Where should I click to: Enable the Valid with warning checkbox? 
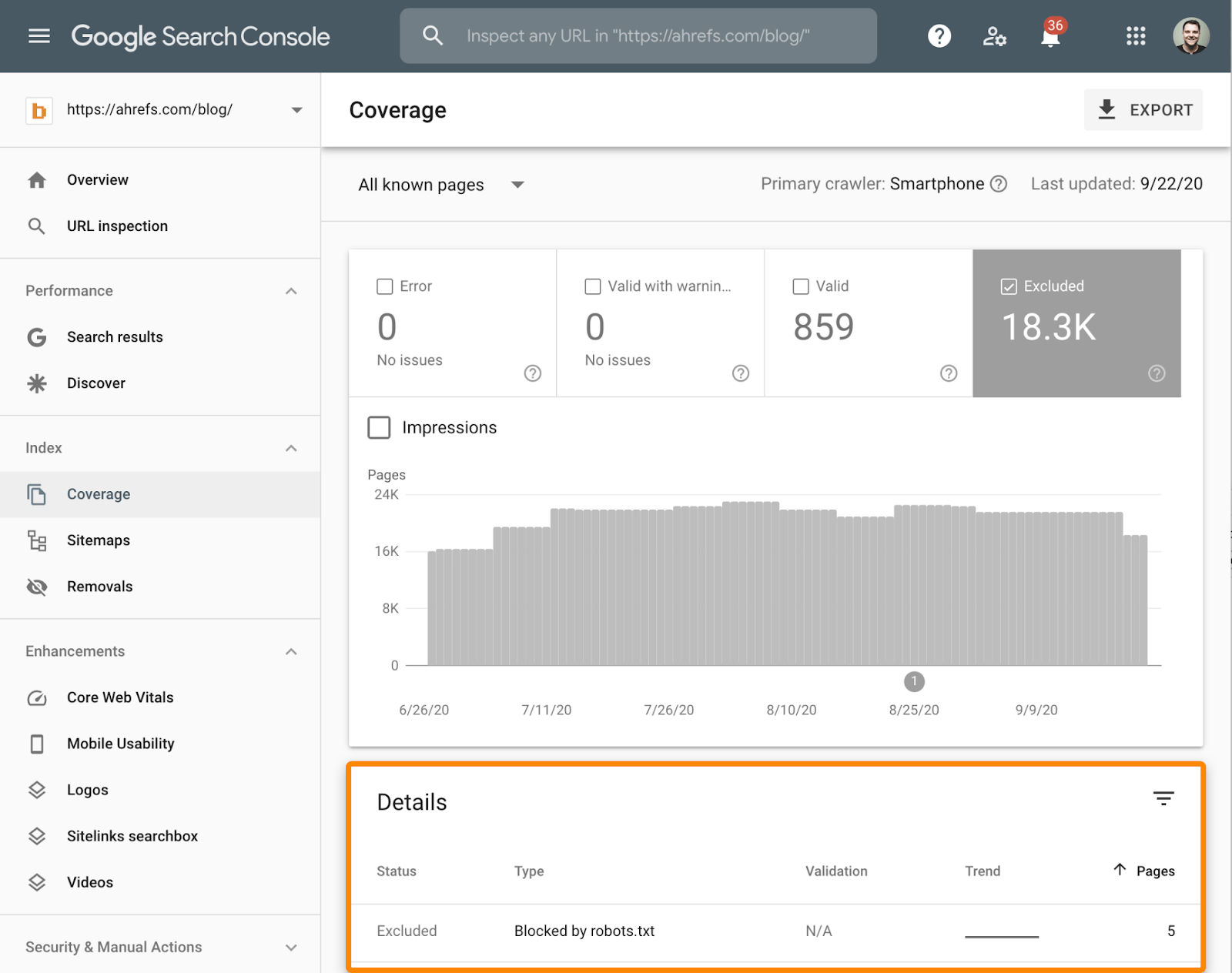tap(593, 286)
